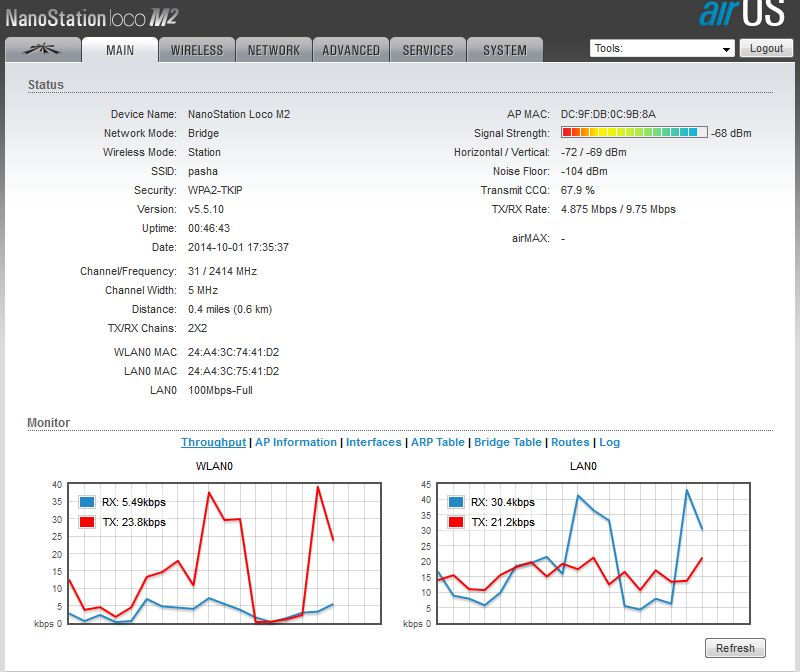800x672 pixels.
Task: Open the AP Information link
Action: pos(296,442)
